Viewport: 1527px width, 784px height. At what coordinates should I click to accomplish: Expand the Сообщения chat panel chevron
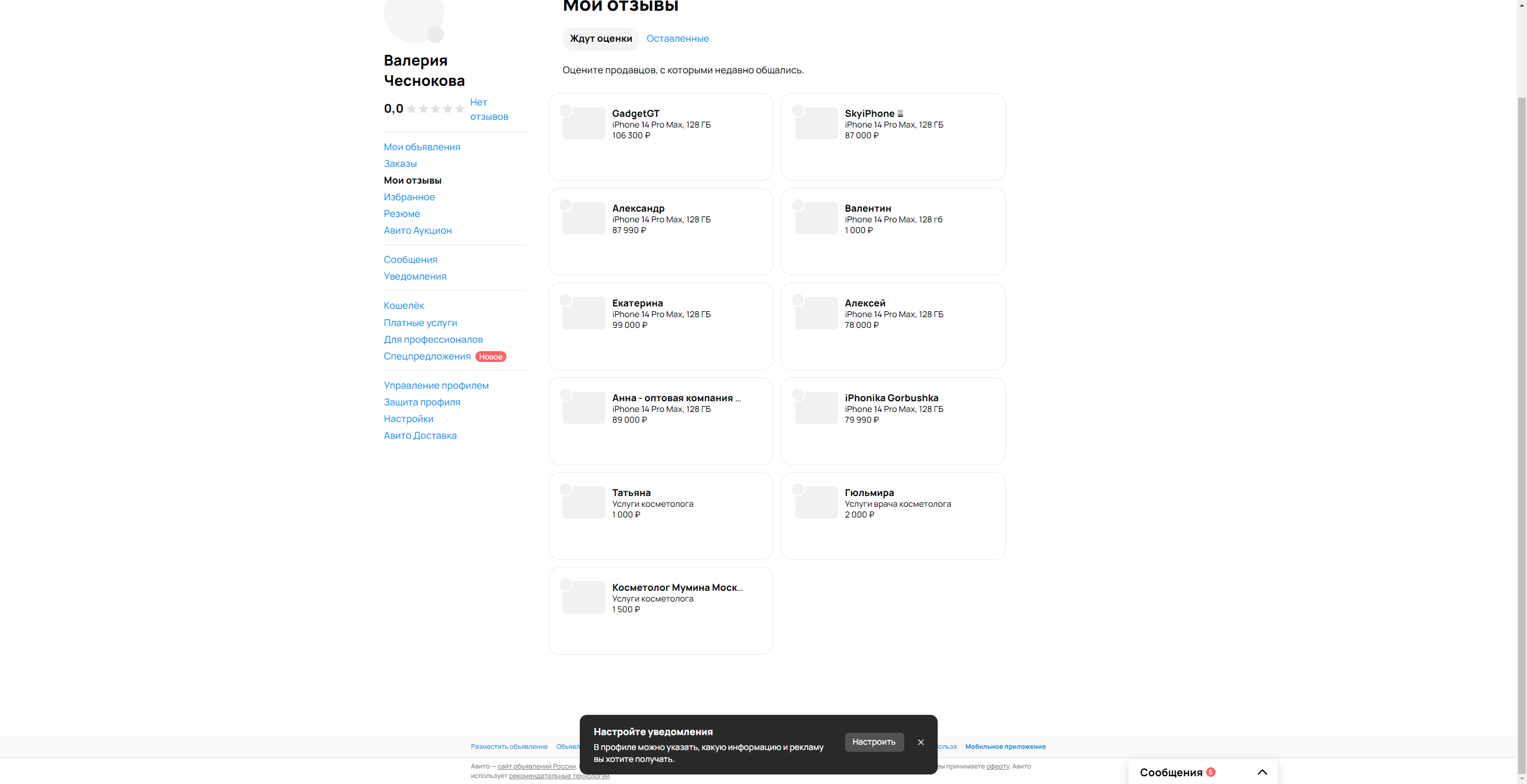pos(1262,772)
